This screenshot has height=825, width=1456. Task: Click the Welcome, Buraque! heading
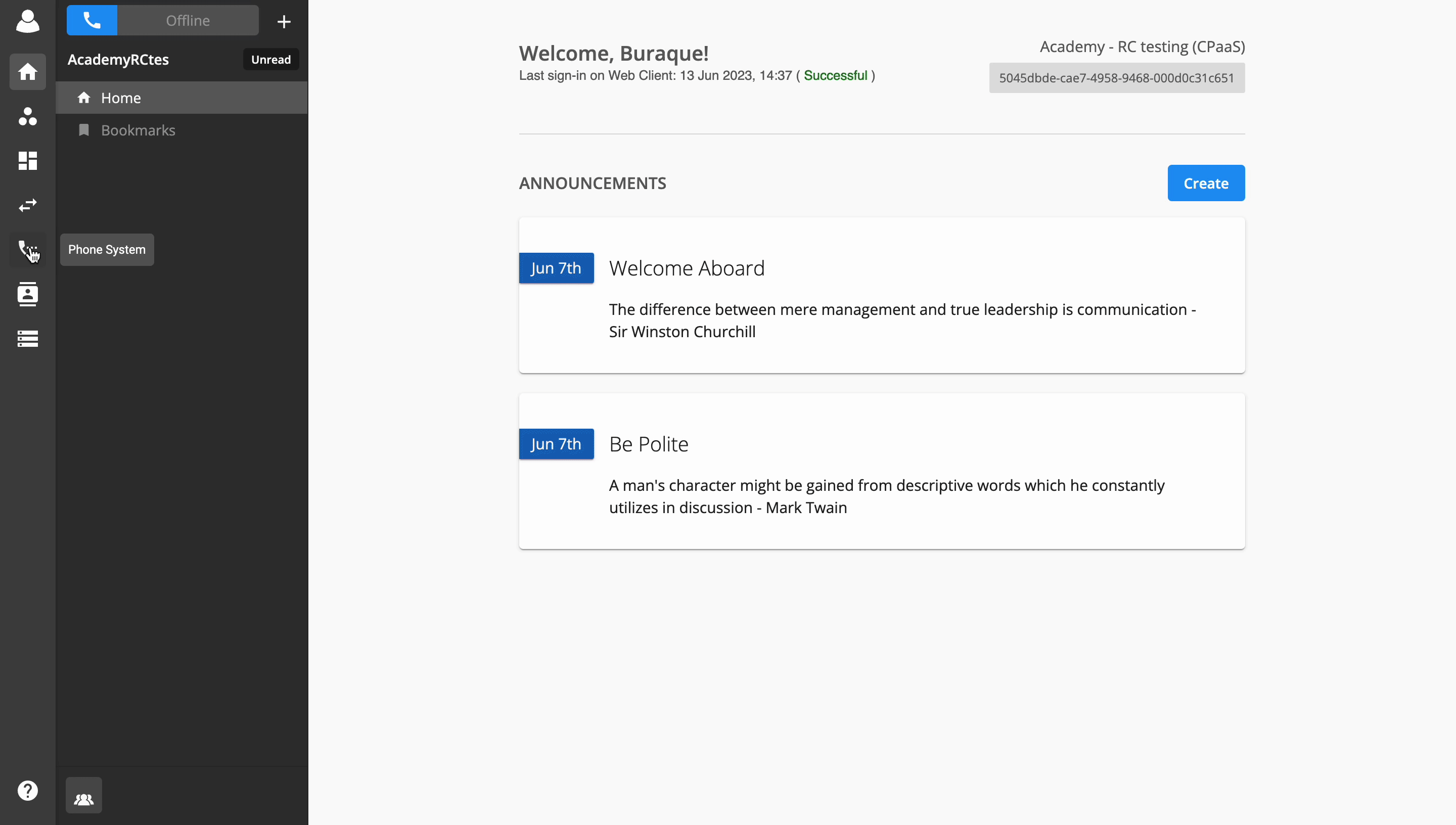point(614,53)
